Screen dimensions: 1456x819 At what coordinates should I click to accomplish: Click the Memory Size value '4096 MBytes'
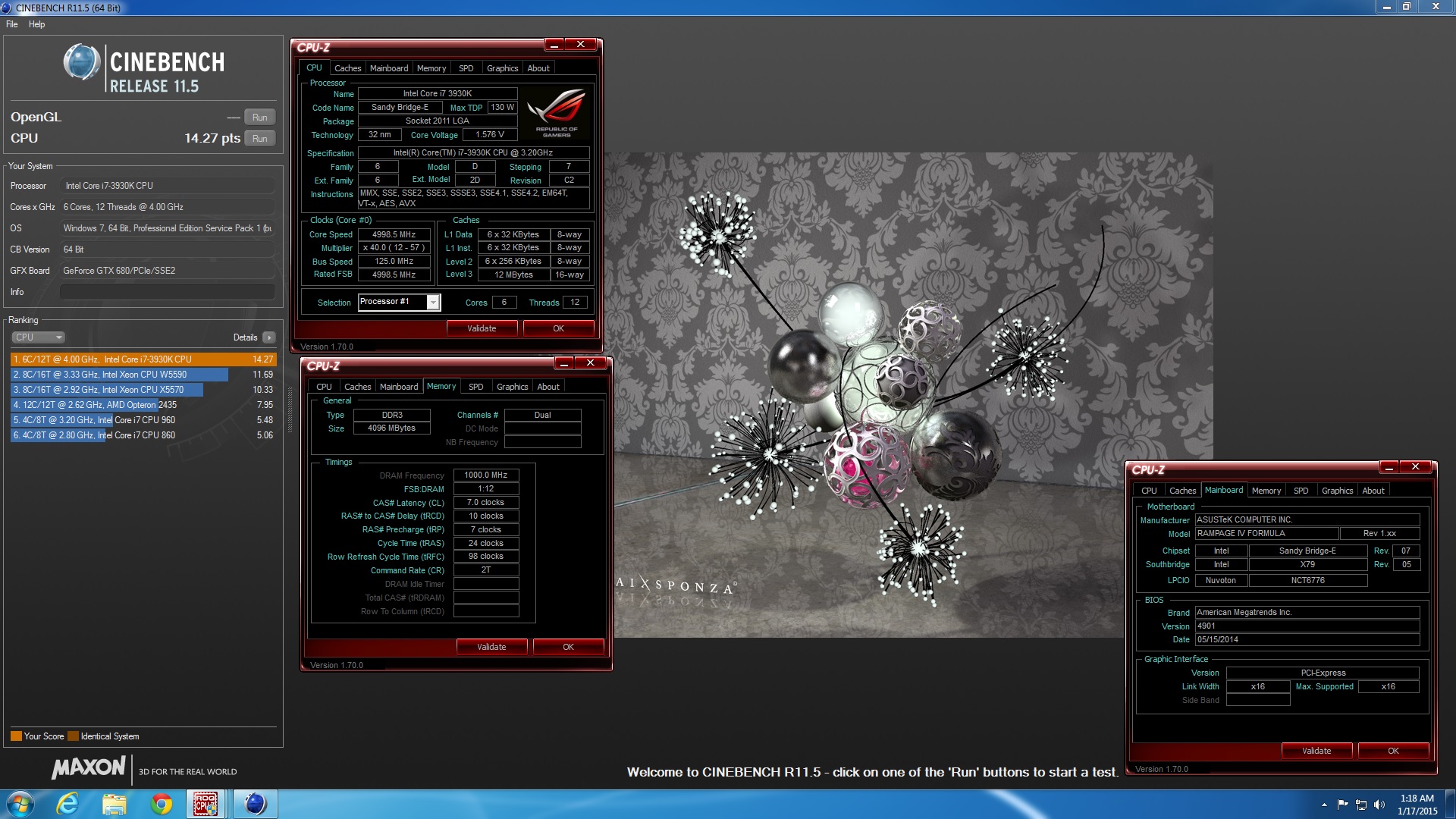(x=392, y=428)
